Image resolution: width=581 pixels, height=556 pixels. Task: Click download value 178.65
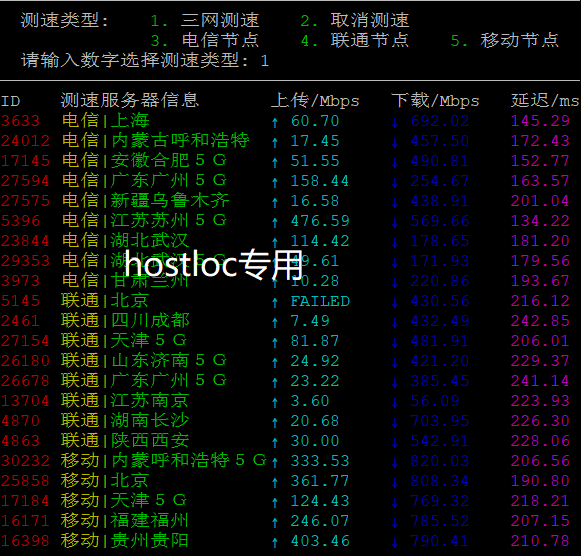click(440, 241)
